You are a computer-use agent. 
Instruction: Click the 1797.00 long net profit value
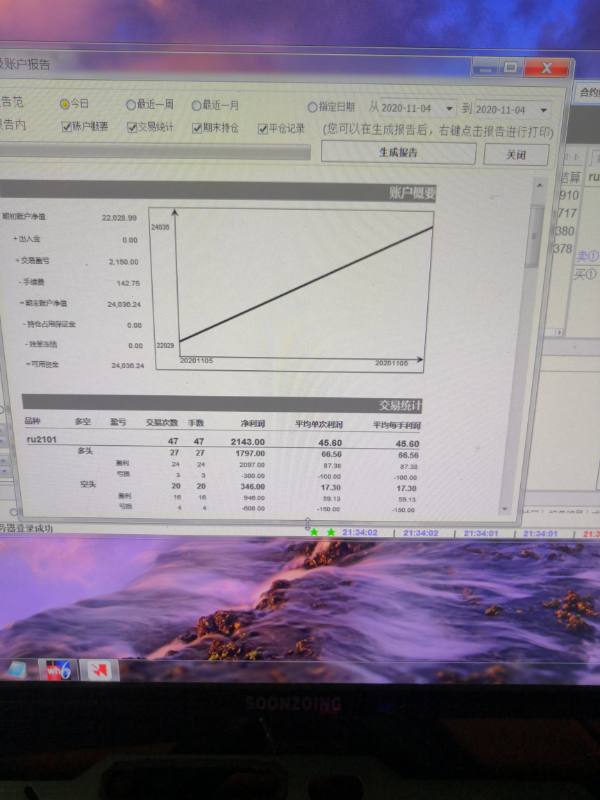click(x=250, y=453)
